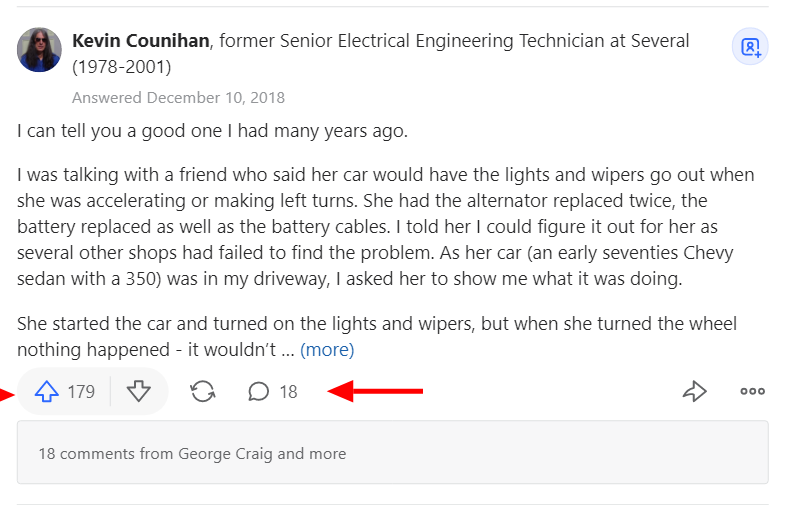Click the share arrow icon
Image resolution: width=800 pixels, height=505 pixels.
[x=694, y=392]
